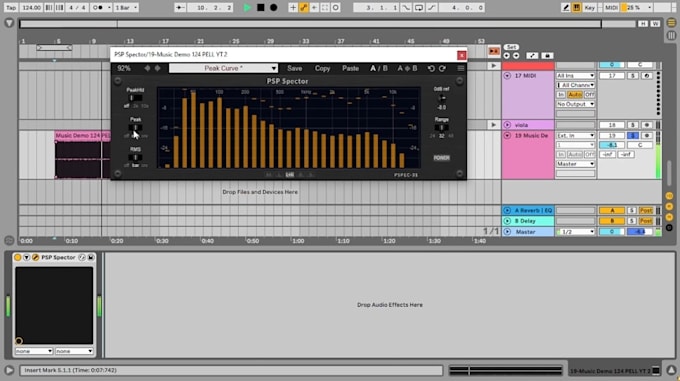Toggle the Automation Mode icon
This screenshot has height=381, width=680.
coord(532,55)
